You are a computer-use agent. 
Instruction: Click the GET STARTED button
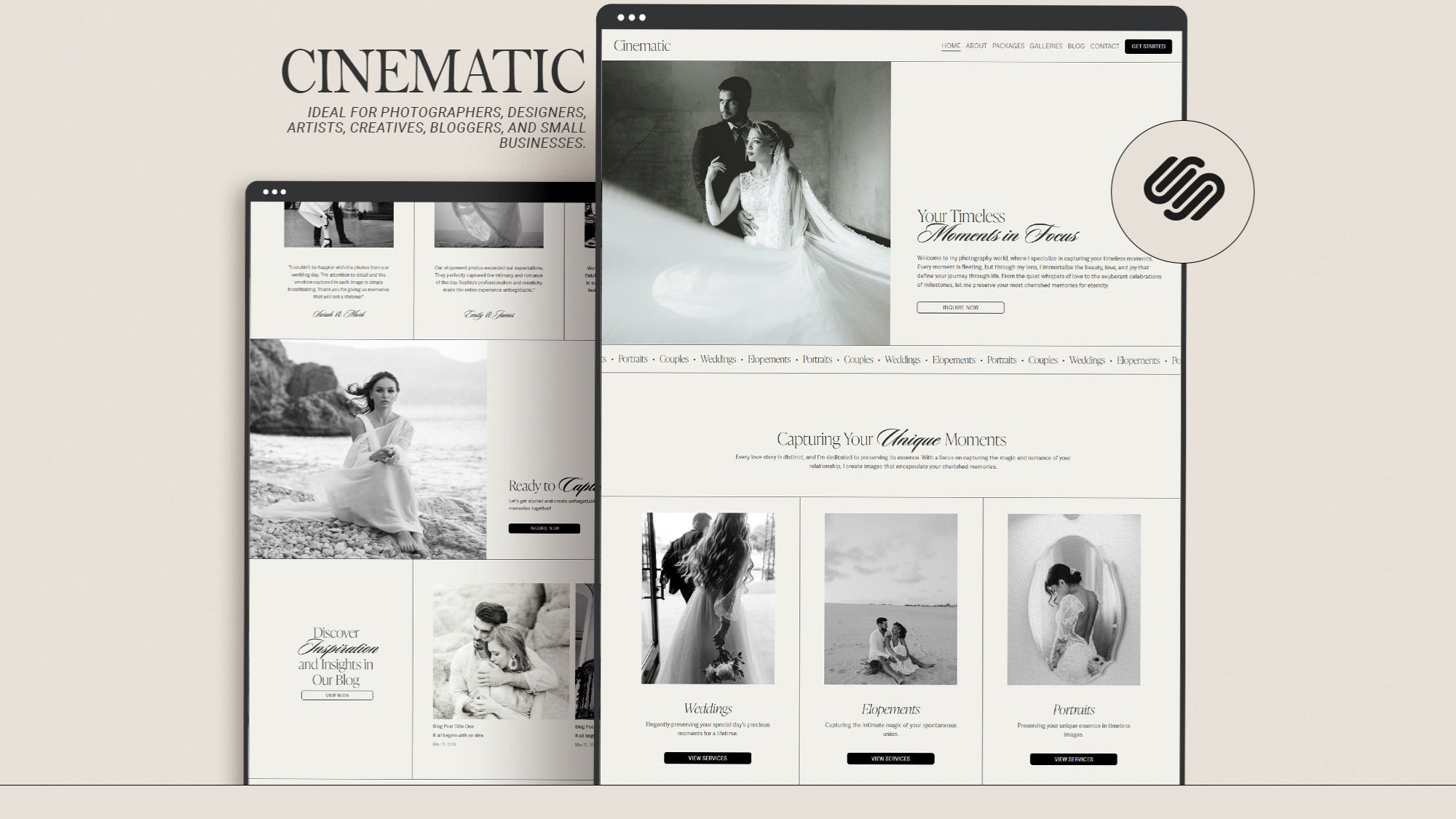pos(1148,46)
